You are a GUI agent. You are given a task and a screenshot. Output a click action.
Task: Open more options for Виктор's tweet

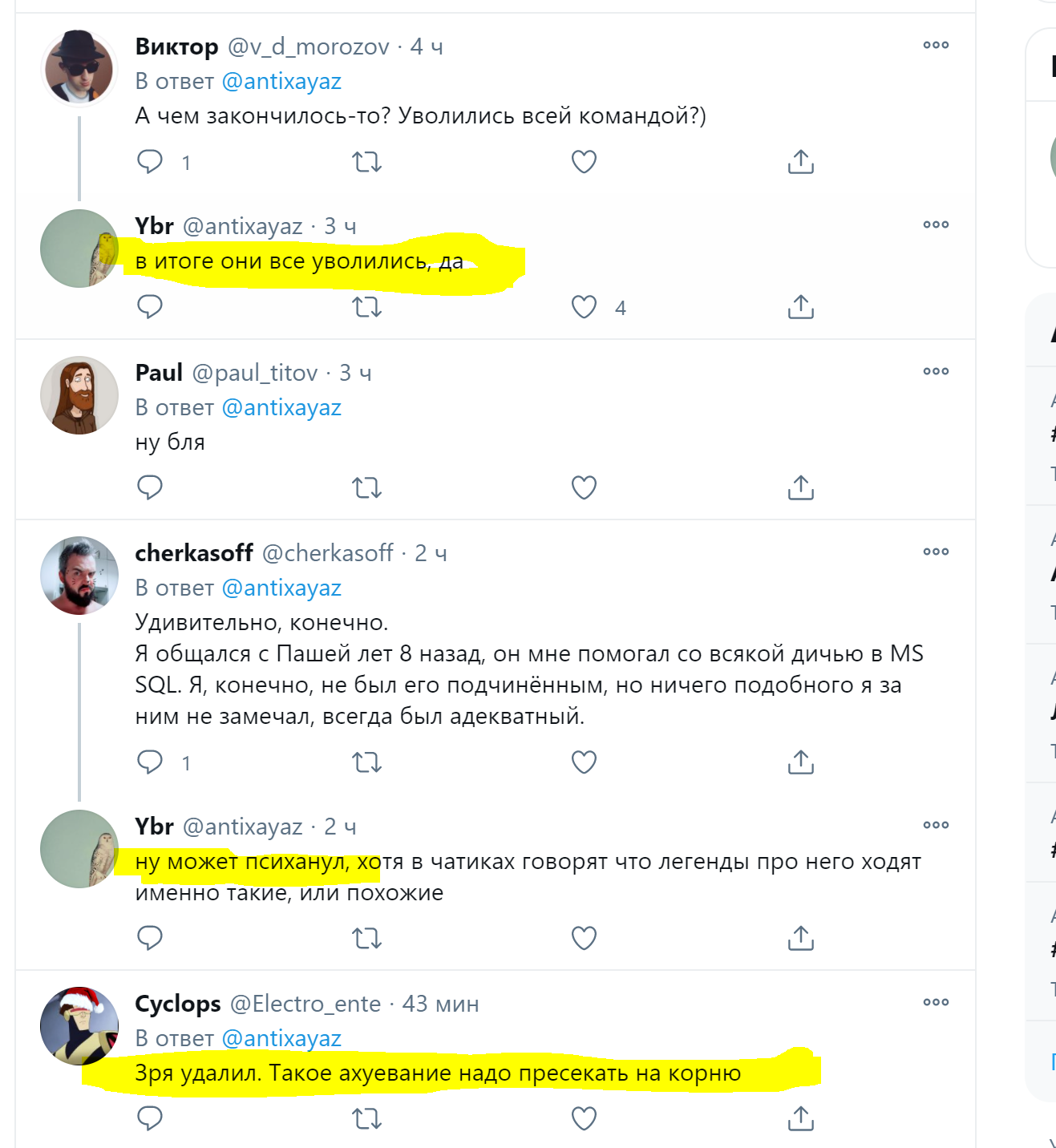click(x=936, y=46)
